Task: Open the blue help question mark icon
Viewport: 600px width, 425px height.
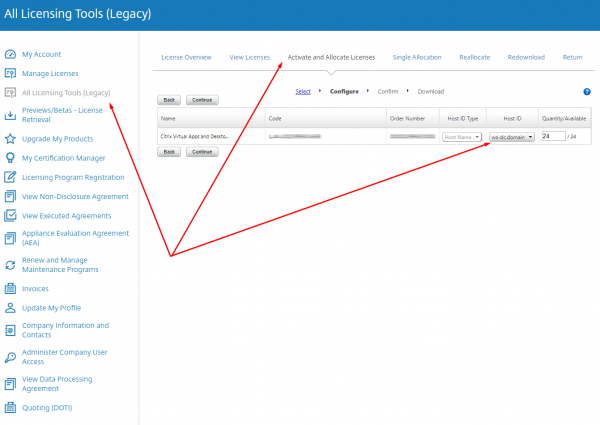Action: click(586, 91)
